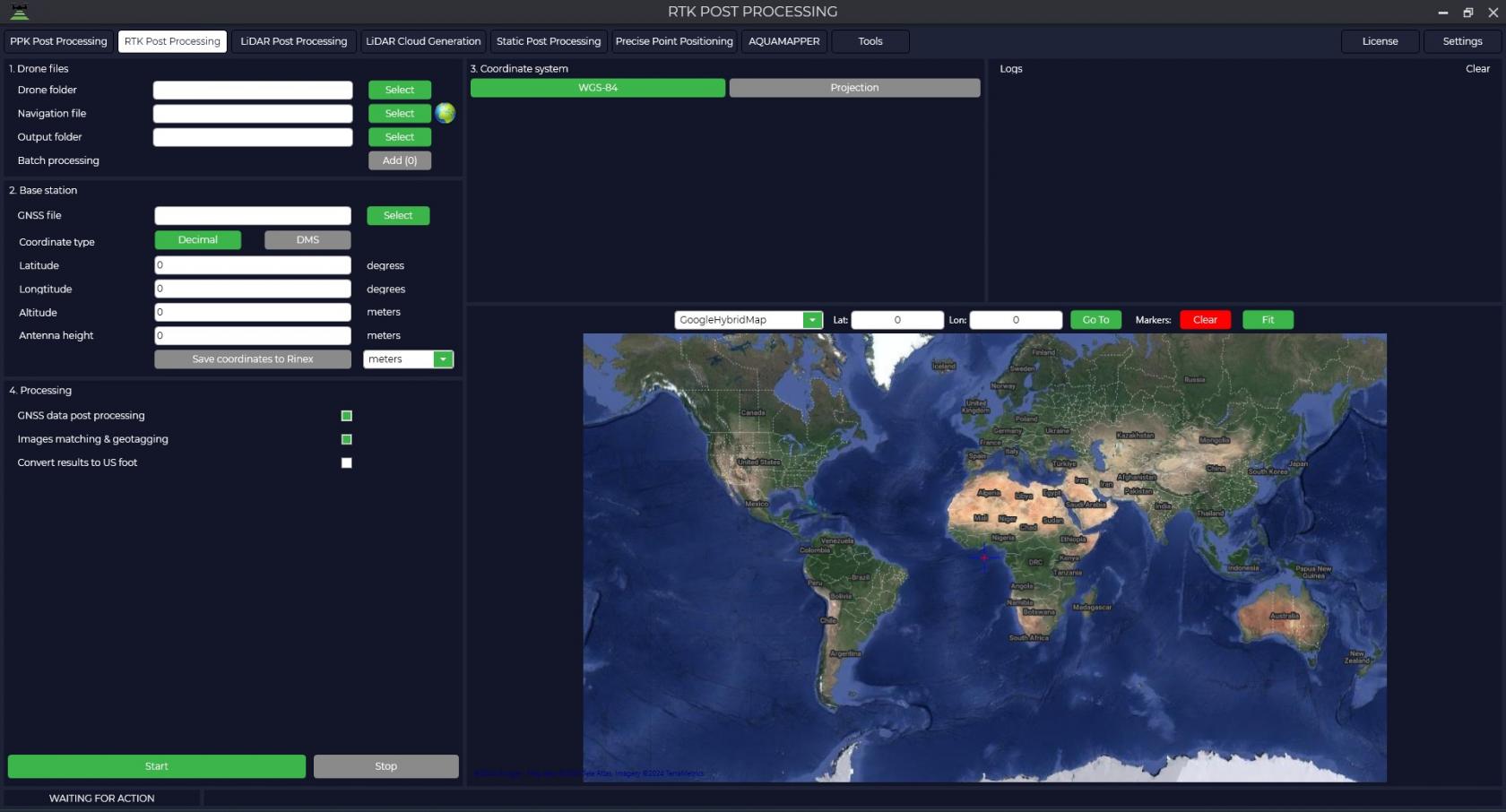Switch to PPK Post Processing tab

pos(58,41)
